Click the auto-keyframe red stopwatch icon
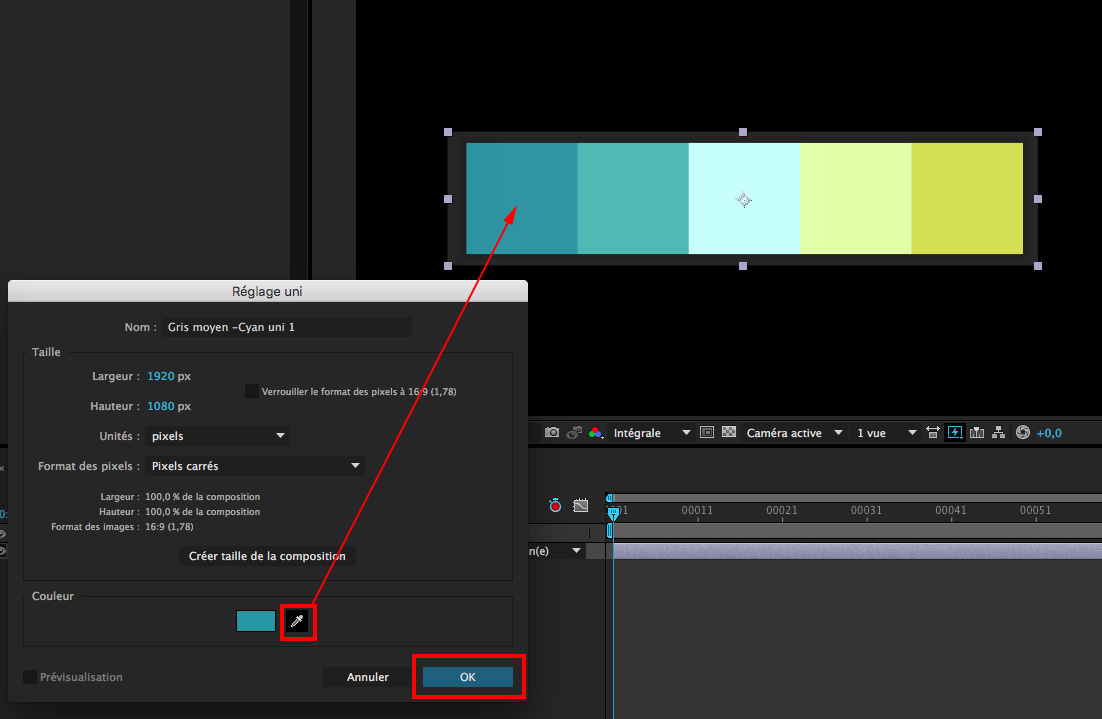This screenshot has height=719, width=1102. (x=555, y=505)
